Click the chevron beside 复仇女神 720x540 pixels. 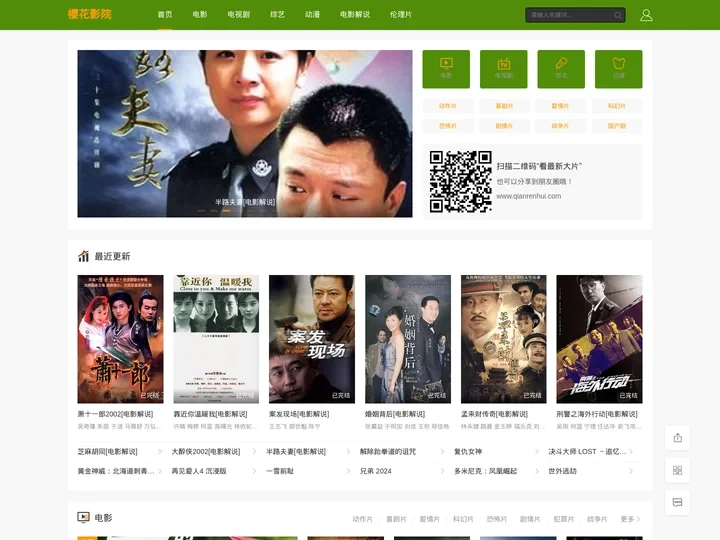coord(536,452)
